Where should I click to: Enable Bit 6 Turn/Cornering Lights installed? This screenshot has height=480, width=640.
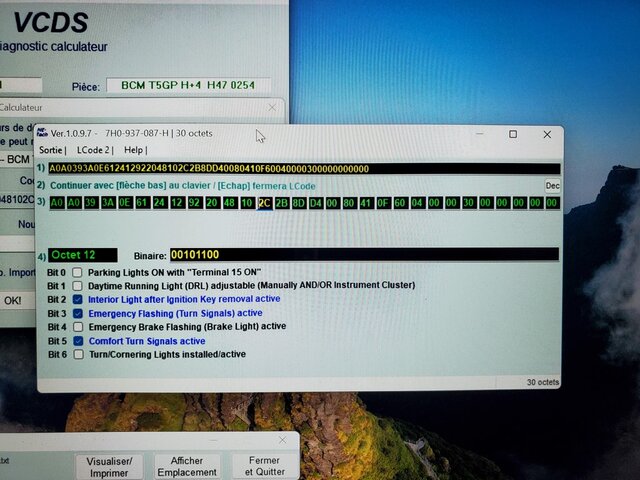pos(78,354)
